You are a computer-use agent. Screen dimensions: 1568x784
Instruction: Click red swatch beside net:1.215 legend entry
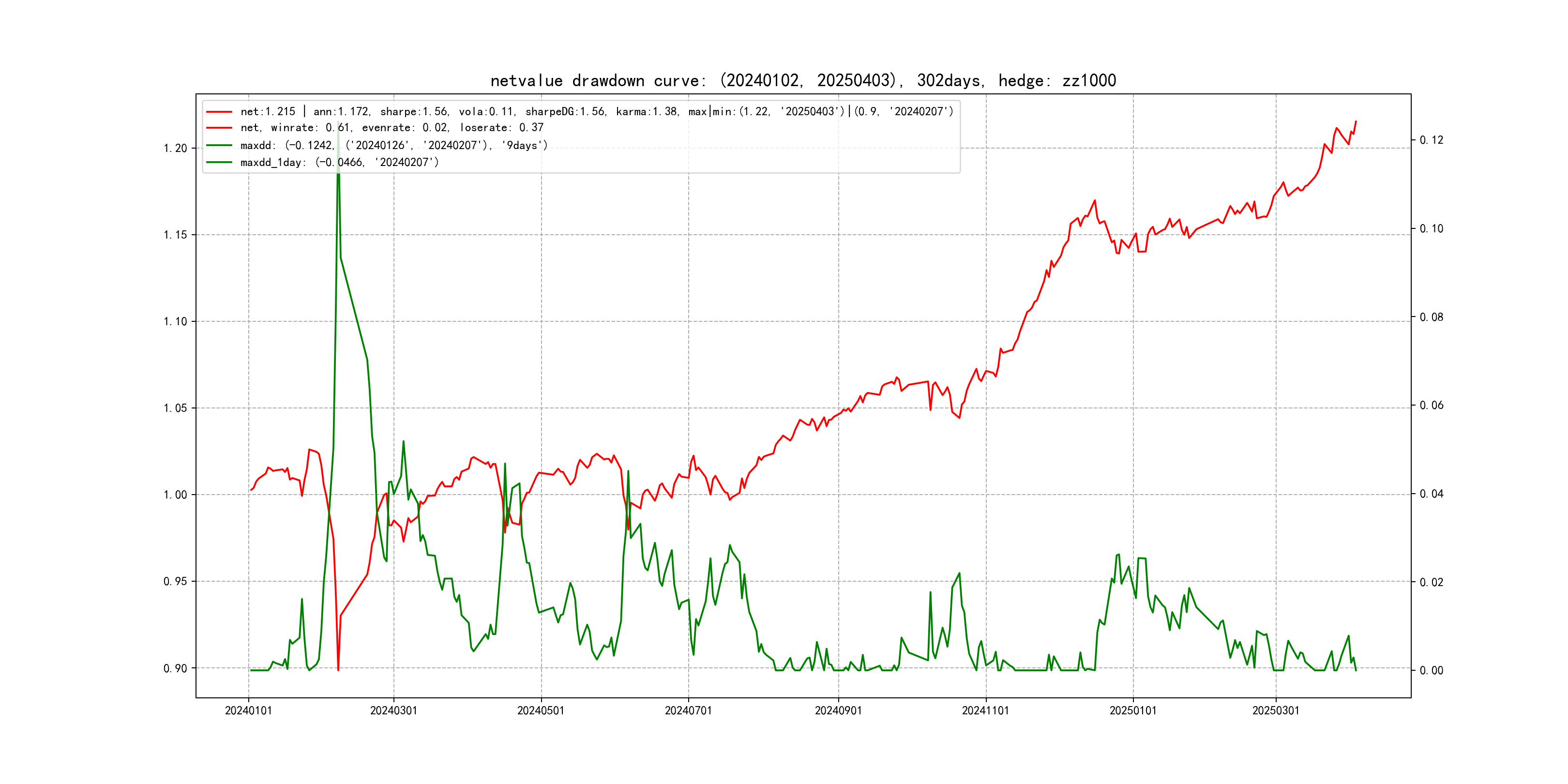[x=219, y=112]
